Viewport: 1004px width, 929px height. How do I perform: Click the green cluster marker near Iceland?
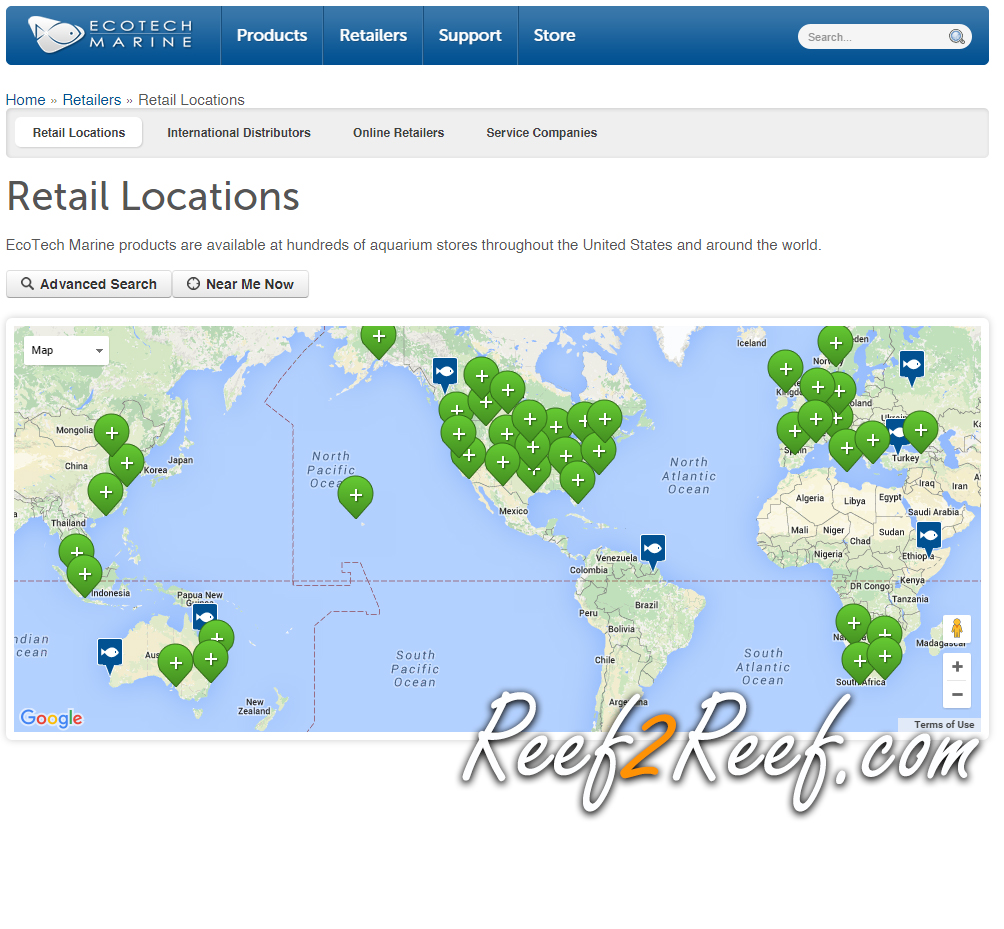coord(786,371)
